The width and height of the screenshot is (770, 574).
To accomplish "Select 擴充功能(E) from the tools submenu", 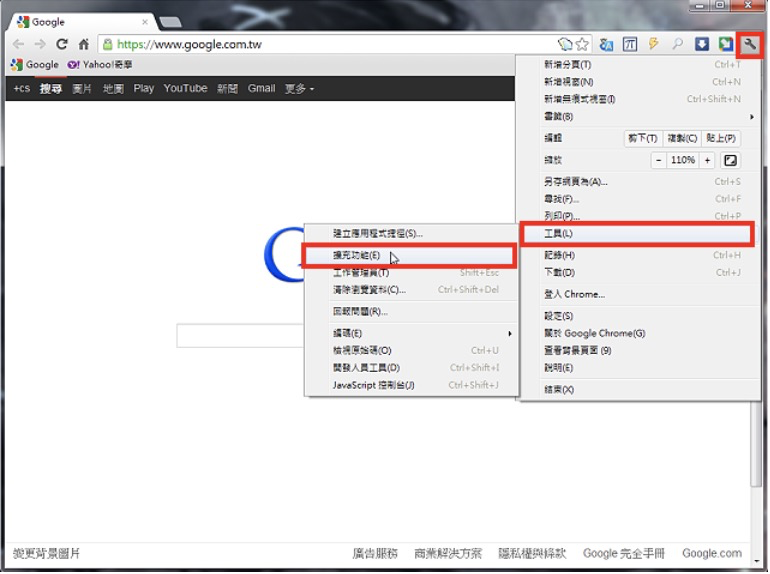I will coord(357,256).
